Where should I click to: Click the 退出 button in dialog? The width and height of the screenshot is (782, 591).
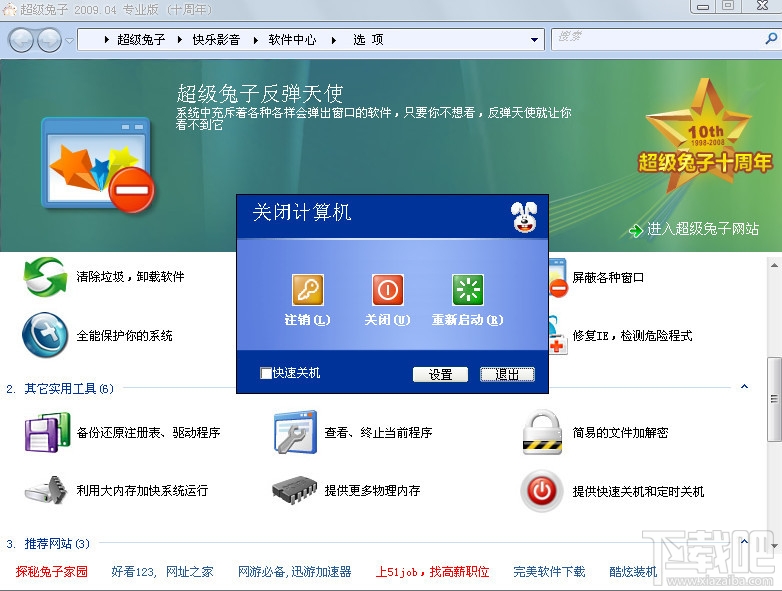[507, 375]
